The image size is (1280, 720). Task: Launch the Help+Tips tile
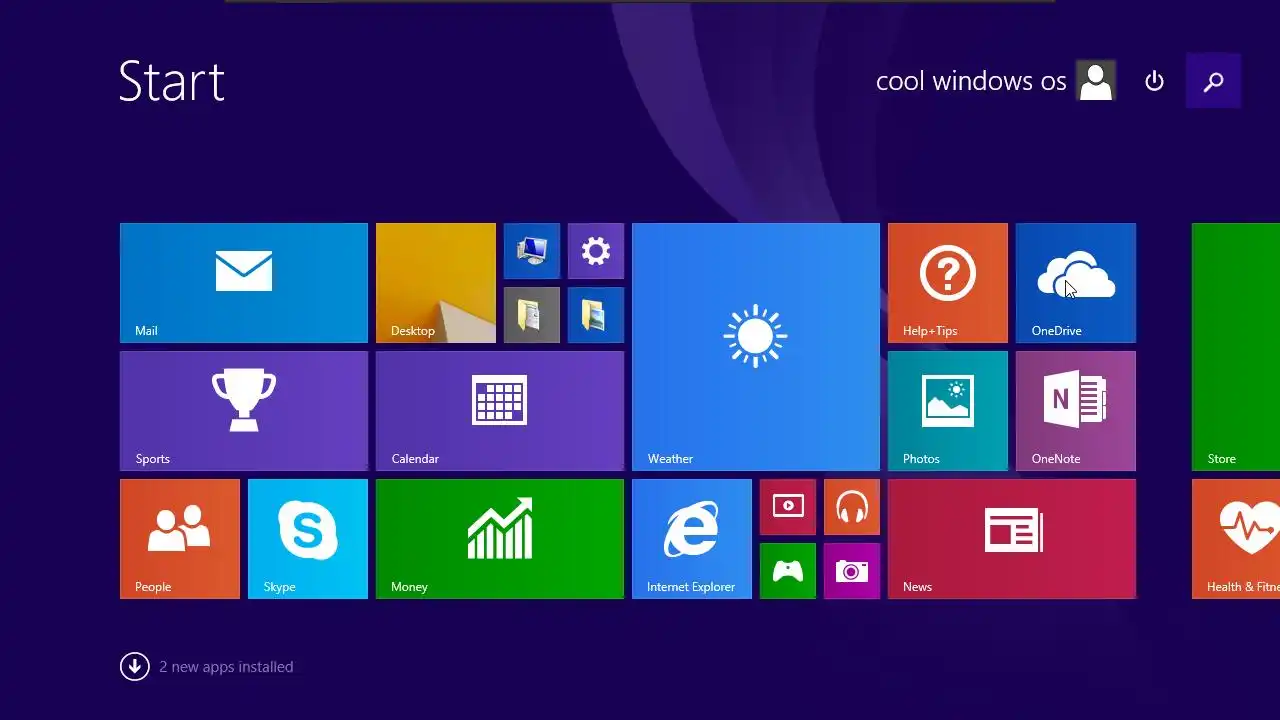[948, 283]
